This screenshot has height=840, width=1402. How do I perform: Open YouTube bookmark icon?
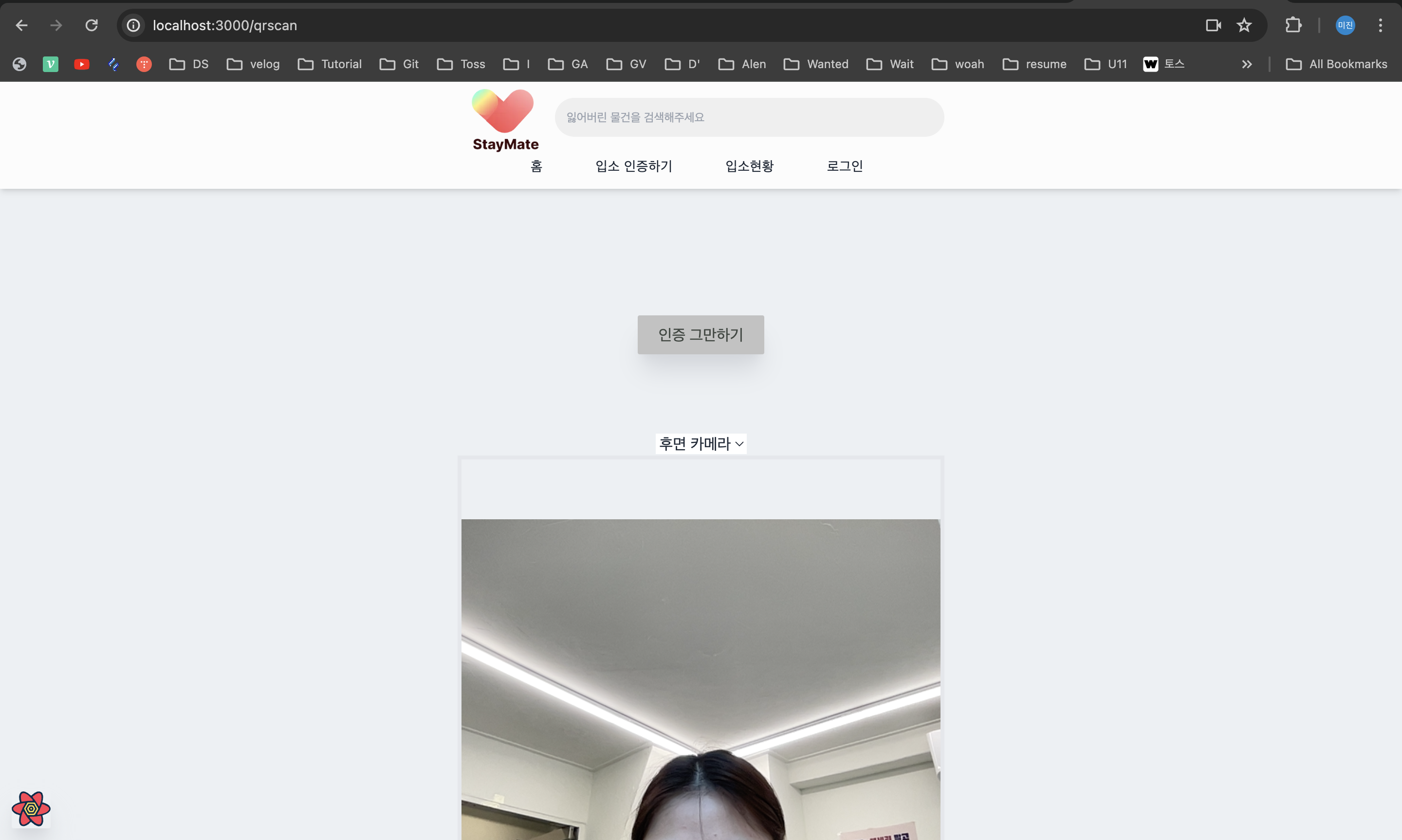[x=81, y=64]
